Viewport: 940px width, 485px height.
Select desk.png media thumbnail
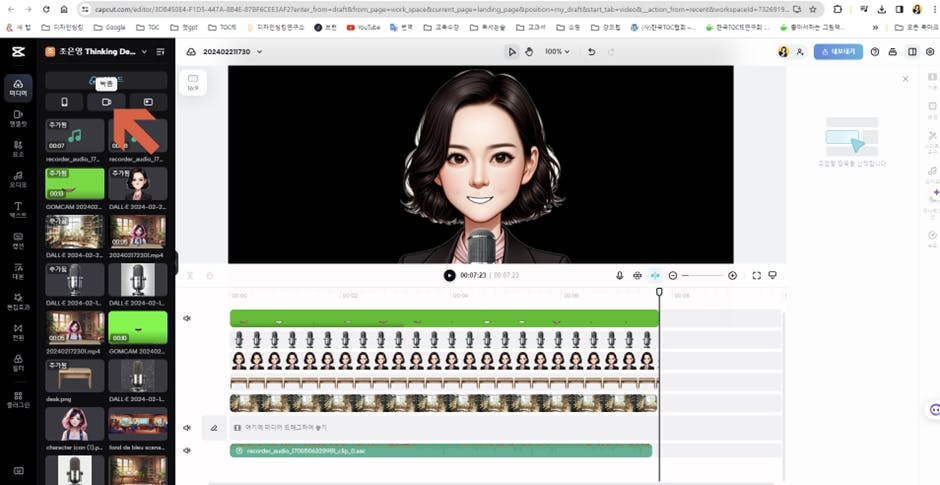point(75,375)
